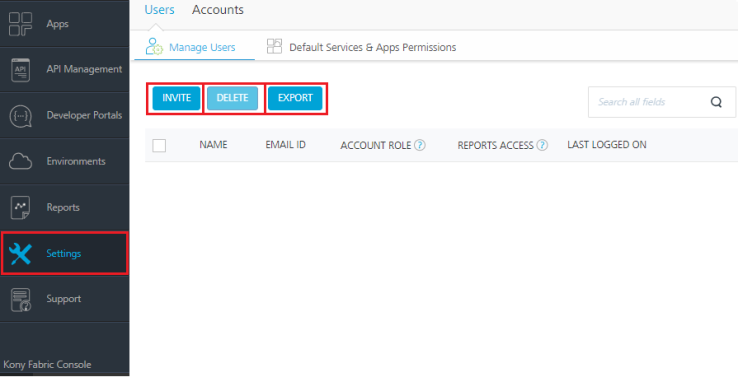
Task: Sort by LAST LOGGED ON column header
Action: pyautogui.click(x=607, y=145)
